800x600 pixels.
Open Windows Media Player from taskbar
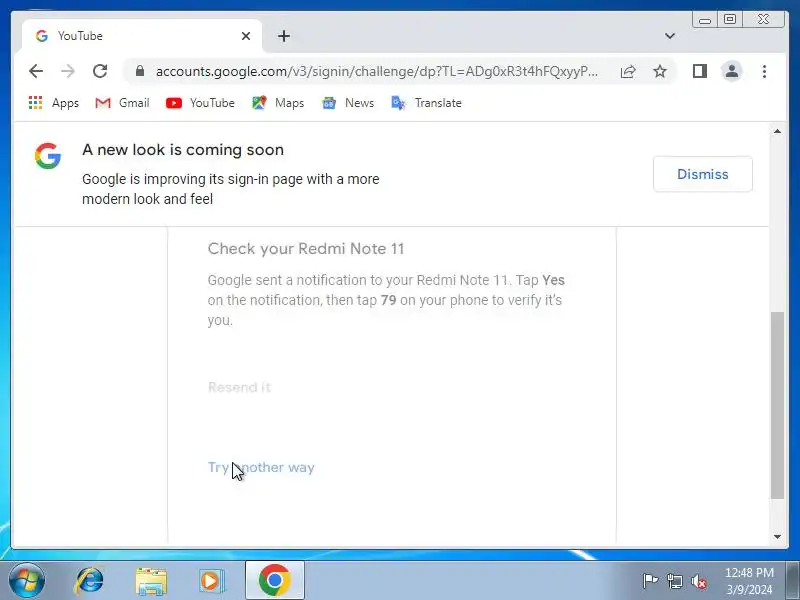pyautogui.click(x=211, y=581)
